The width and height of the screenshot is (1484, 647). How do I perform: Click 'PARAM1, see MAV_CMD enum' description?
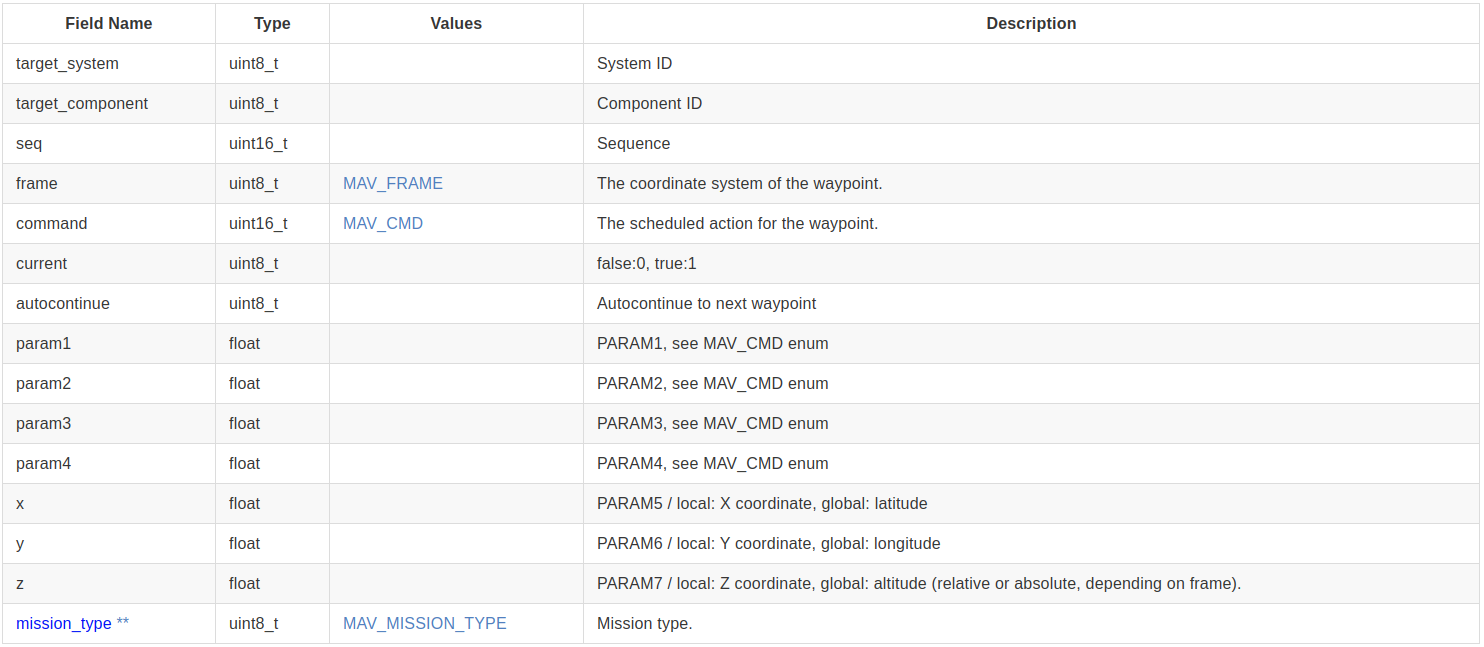(712, 343)
